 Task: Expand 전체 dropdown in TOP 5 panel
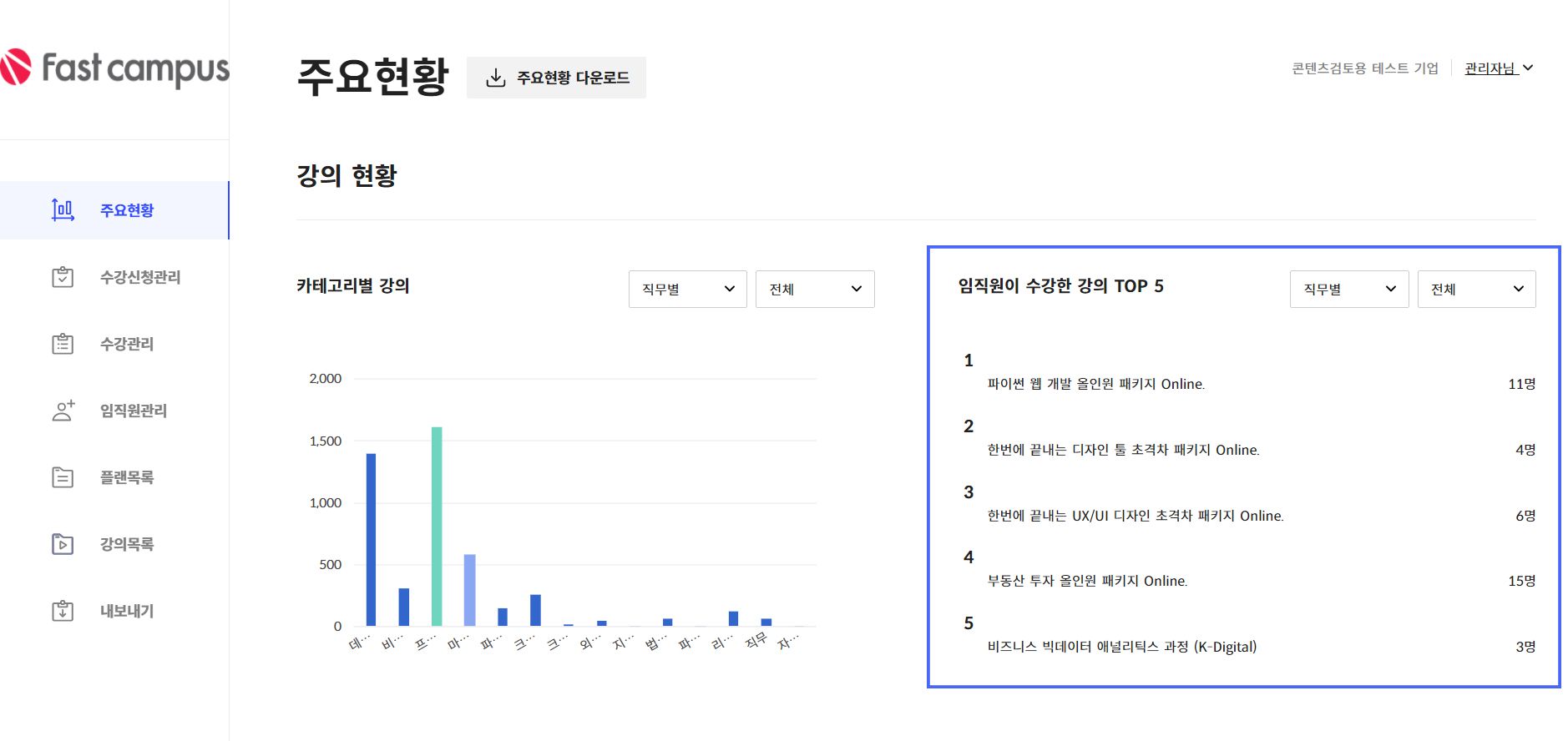tap(1475, 289)
